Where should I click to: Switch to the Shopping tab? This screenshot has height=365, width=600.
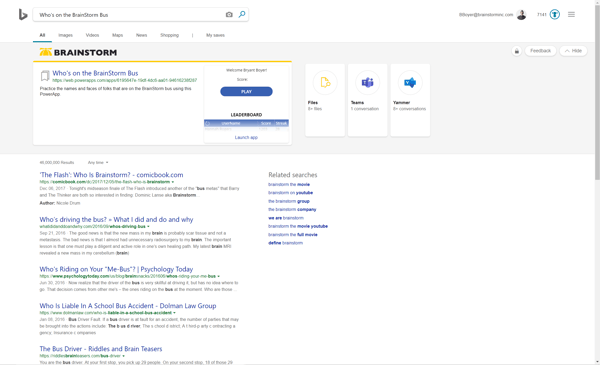click(x=170, y=35)
